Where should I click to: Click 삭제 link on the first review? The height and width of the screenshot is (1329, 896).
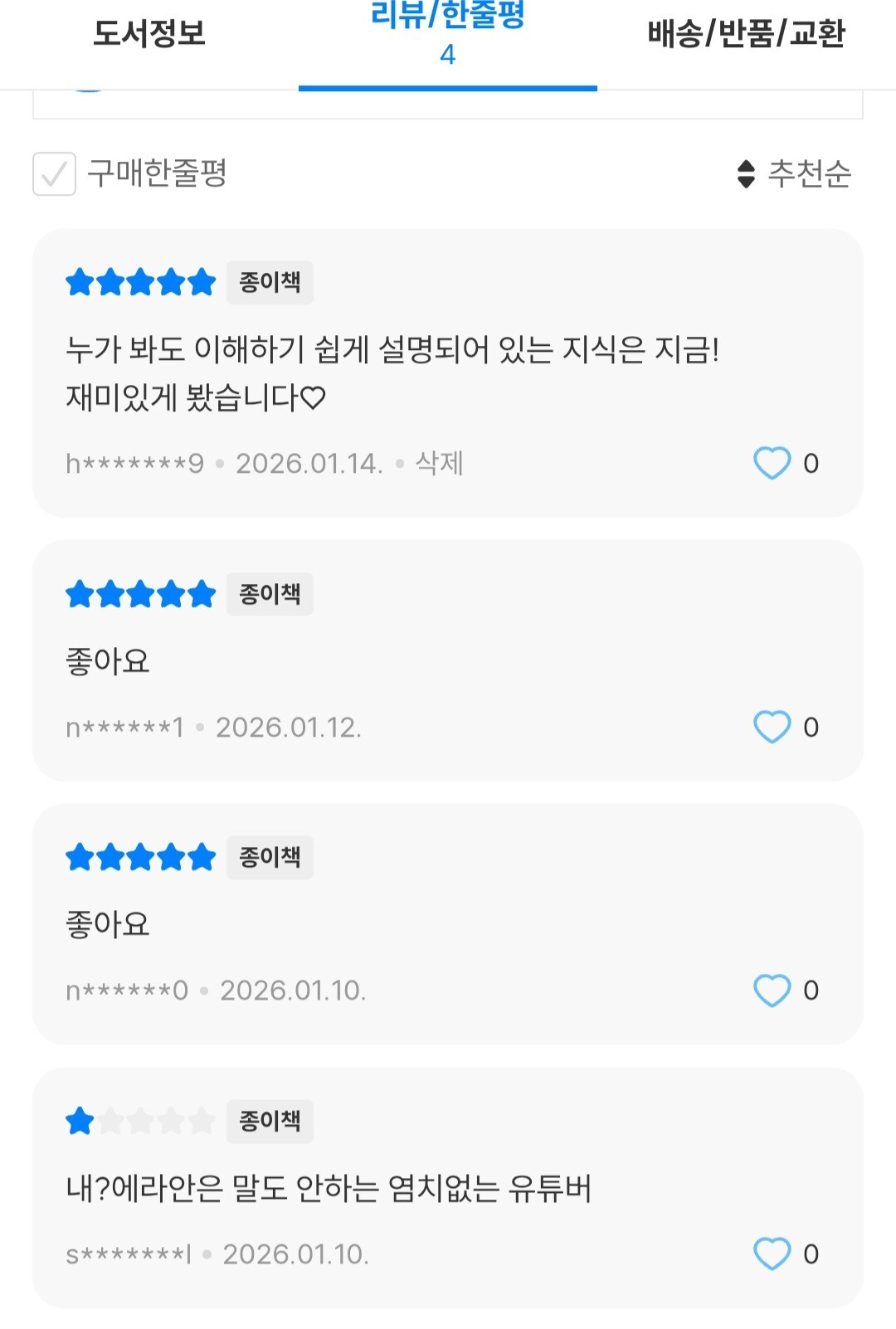point(439,463)
